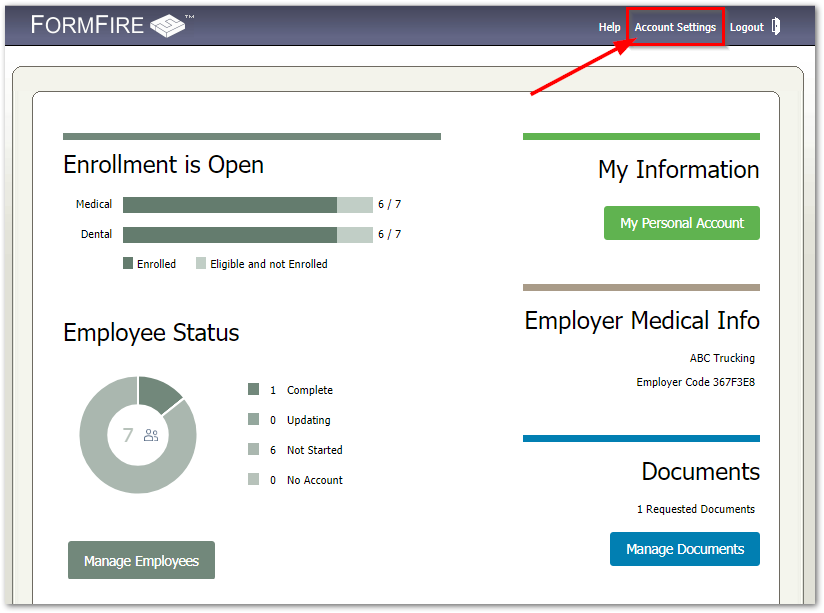Image resolution: width=824 pixels, height=613 pixels.
Task: Click the 'Enrolled' legend label
Action: coord(157,264)
